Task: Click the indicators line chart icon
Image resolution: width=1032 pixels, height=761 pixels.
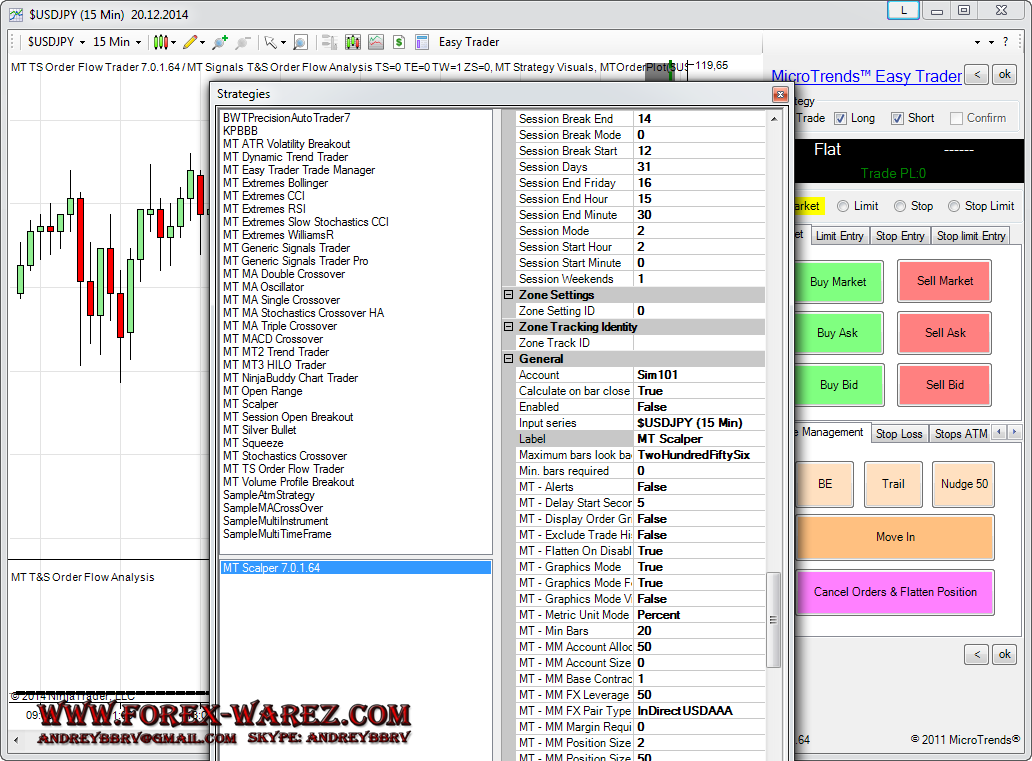Action: tap(376, 42)
